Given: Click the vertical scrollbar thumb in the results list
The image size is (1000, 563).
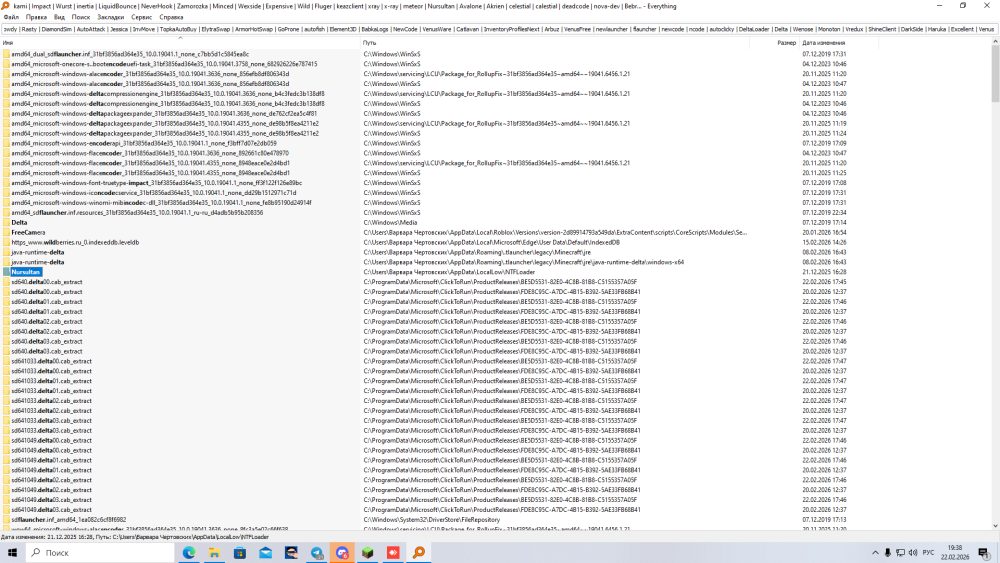Looking at the screenshot, I should pyautogui.click(x=995, y=73).
